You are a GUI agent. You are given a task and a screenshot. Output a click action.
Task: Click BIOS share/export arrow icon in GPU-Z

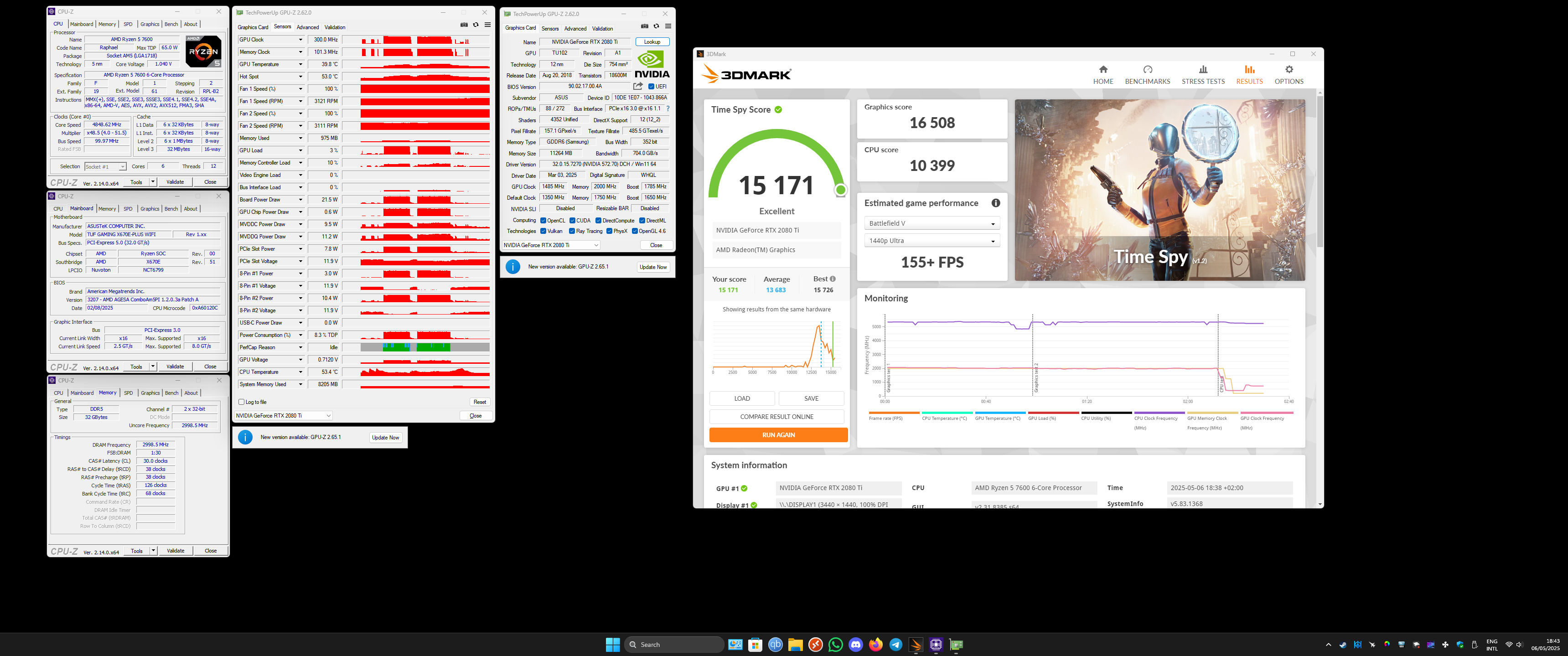tap(638, 87)
